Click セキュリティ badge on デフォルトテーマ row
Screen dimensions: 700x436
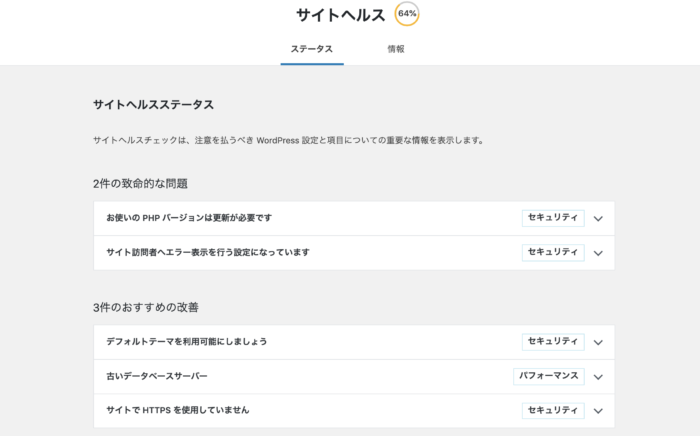[553, 342]
